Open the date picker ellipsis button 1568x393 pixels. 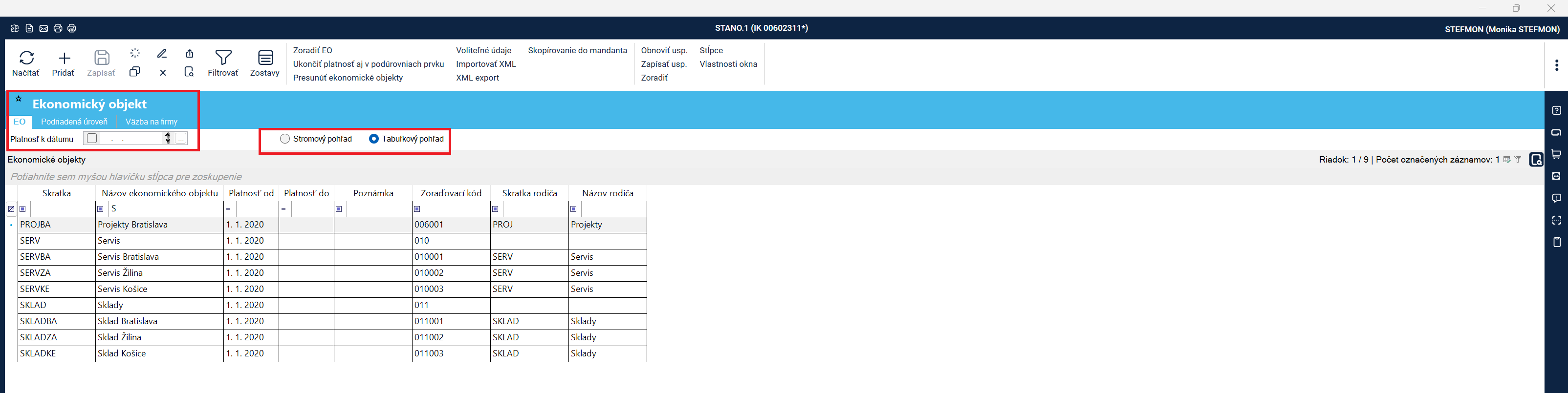click(181, 139)
